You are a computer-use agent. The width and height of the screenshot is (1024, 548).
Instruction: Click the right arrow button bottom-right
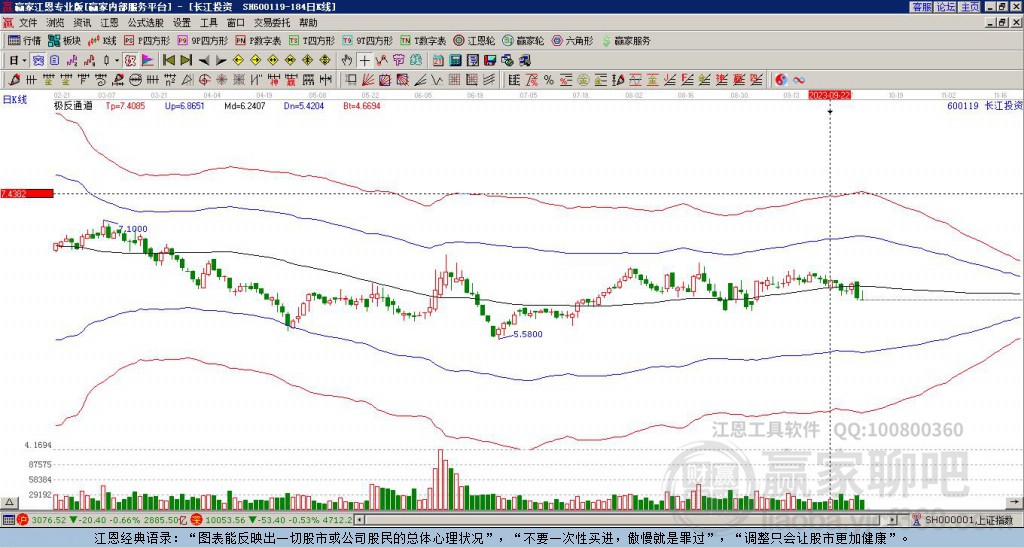point(1014,502)
